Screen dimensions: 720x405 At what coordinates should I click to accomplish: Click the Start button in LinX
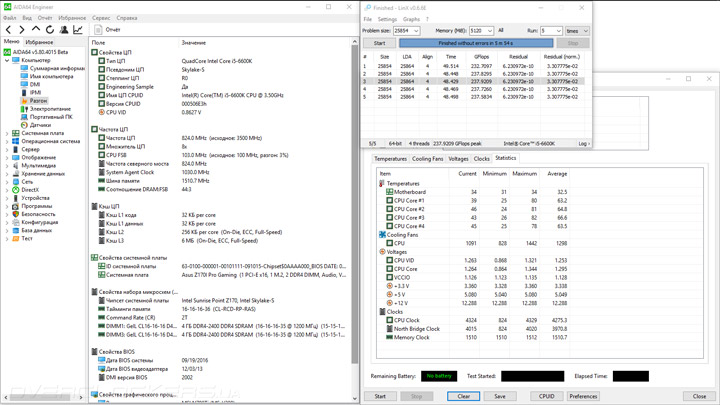379,44
